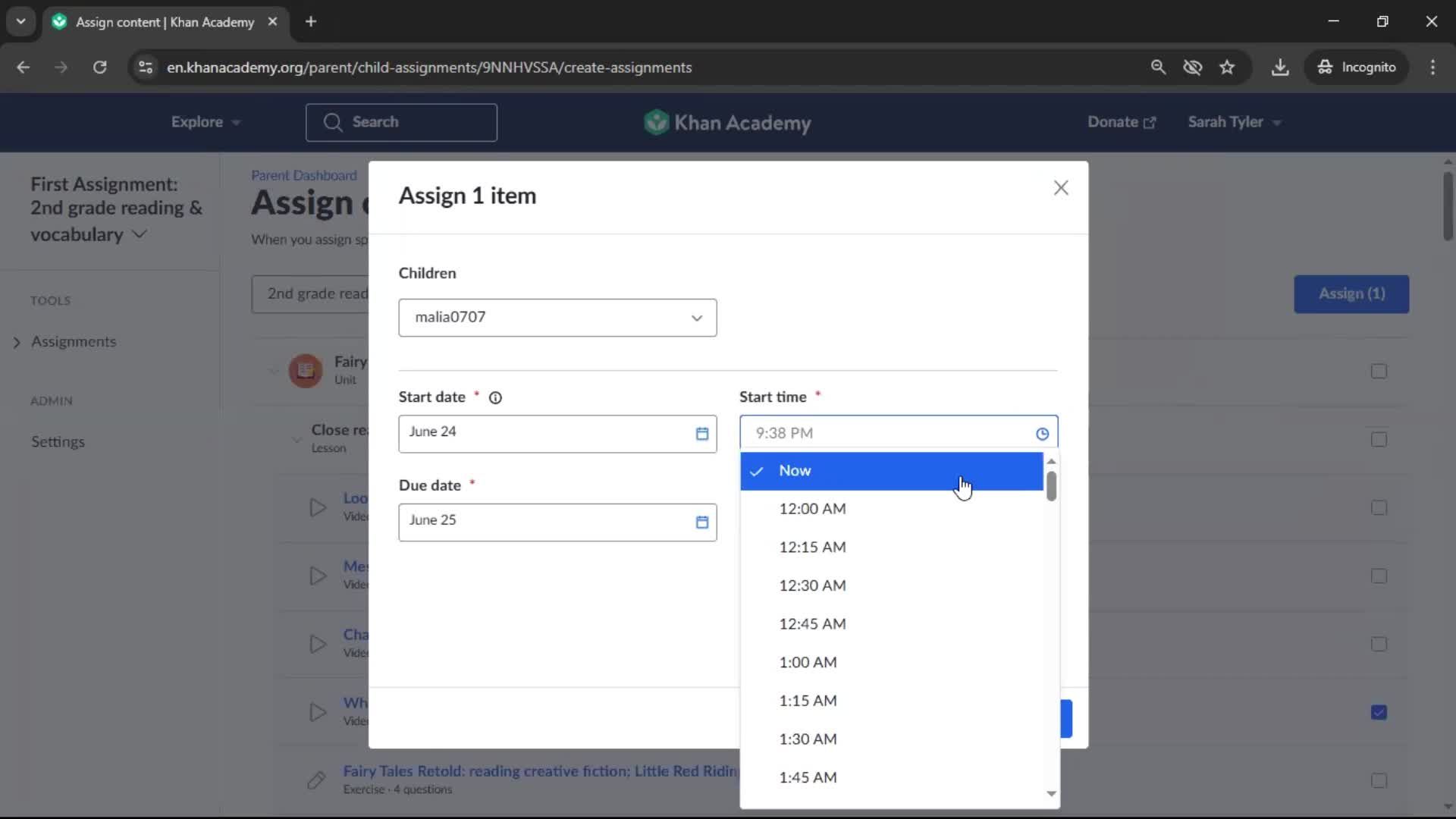The height and width of the screenshot is (819, 1456).
Task: Select 1:45 AM start time
Action: tap(892, 778)
